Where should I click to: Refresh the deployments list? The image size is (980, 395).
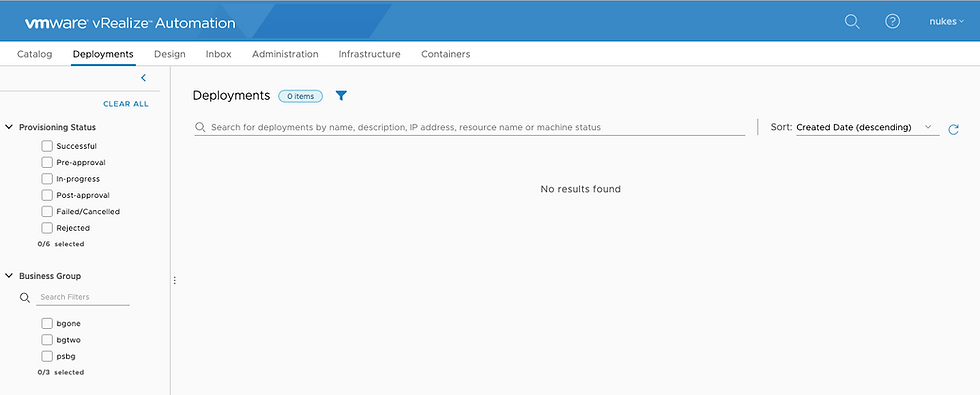[x=953, y=129]
